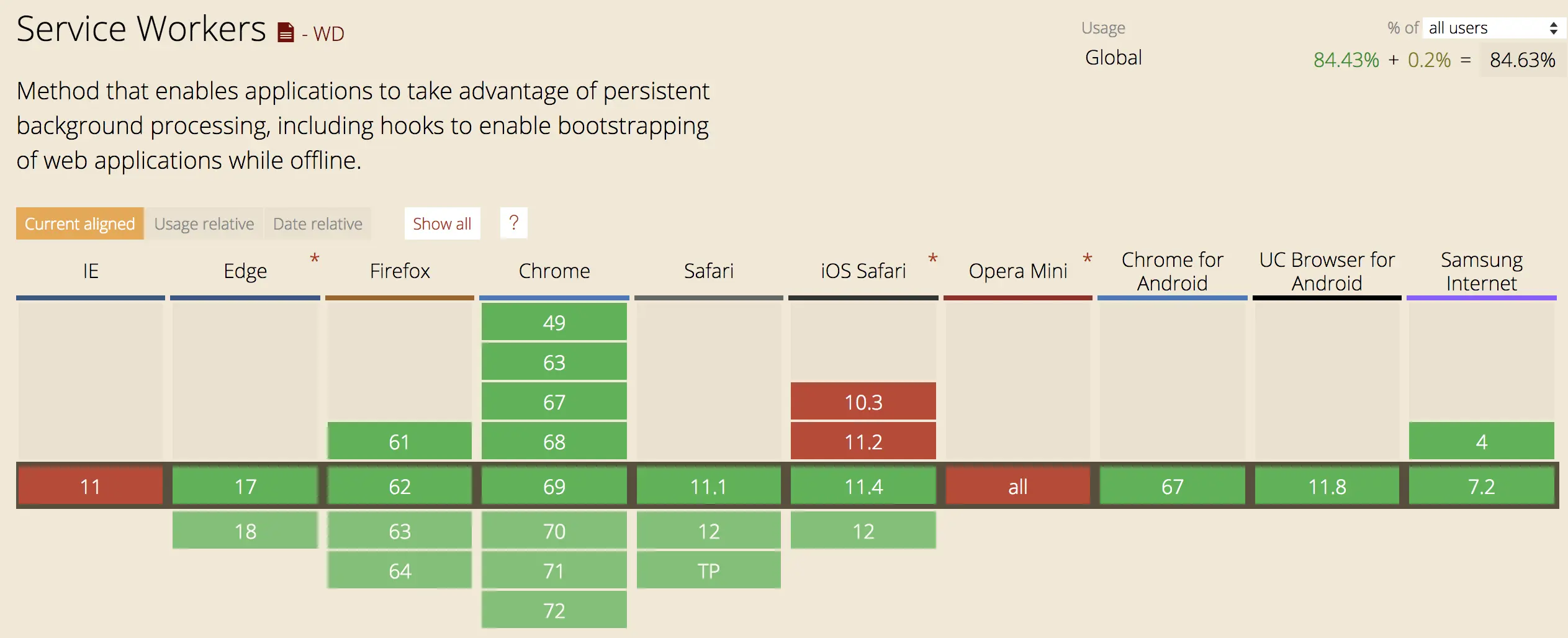
Task: Click the question mark help button
Action: click(x=513, y=223)
